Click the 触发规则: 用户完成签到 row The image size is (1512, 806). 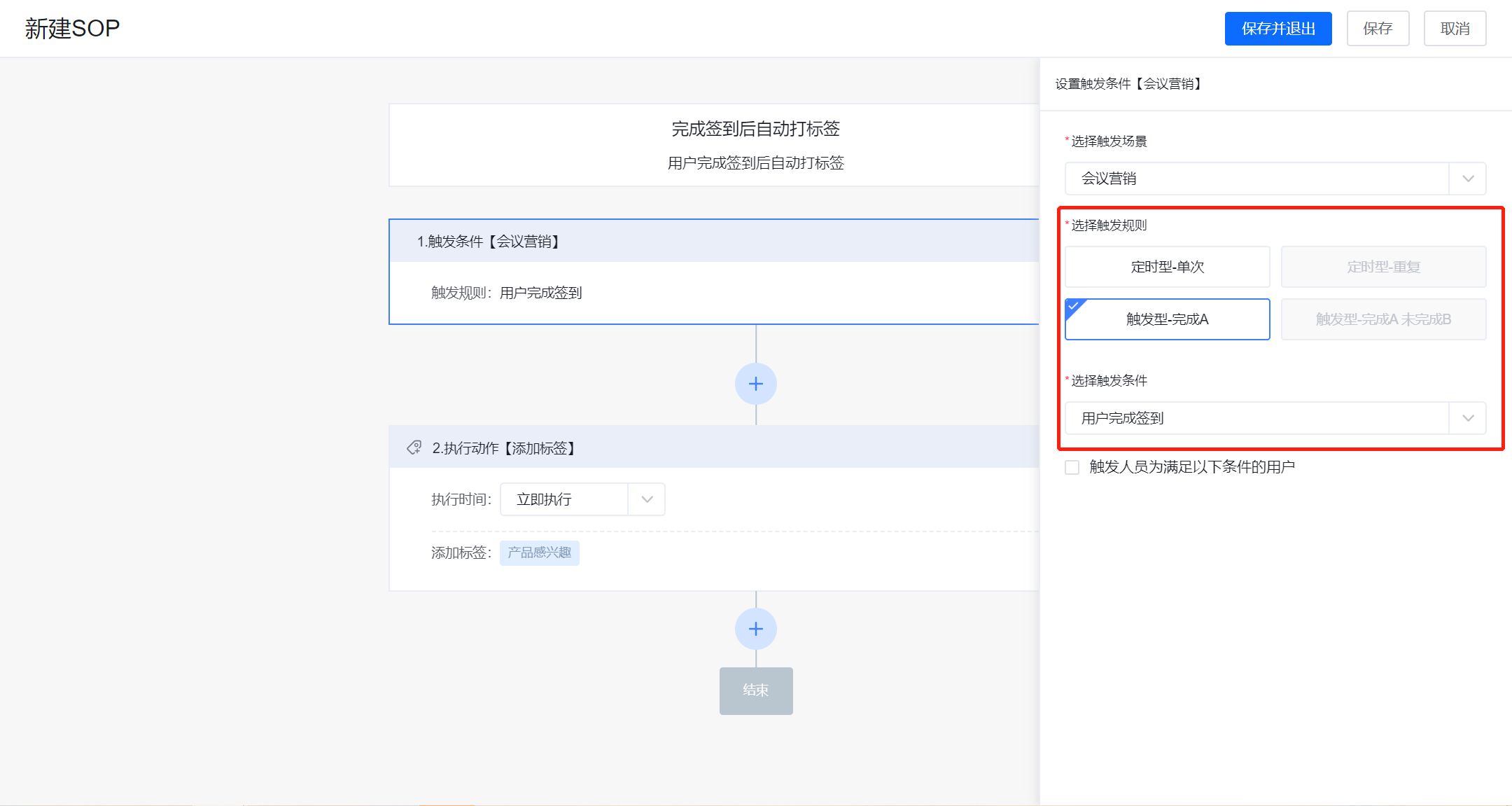point(507,293)
